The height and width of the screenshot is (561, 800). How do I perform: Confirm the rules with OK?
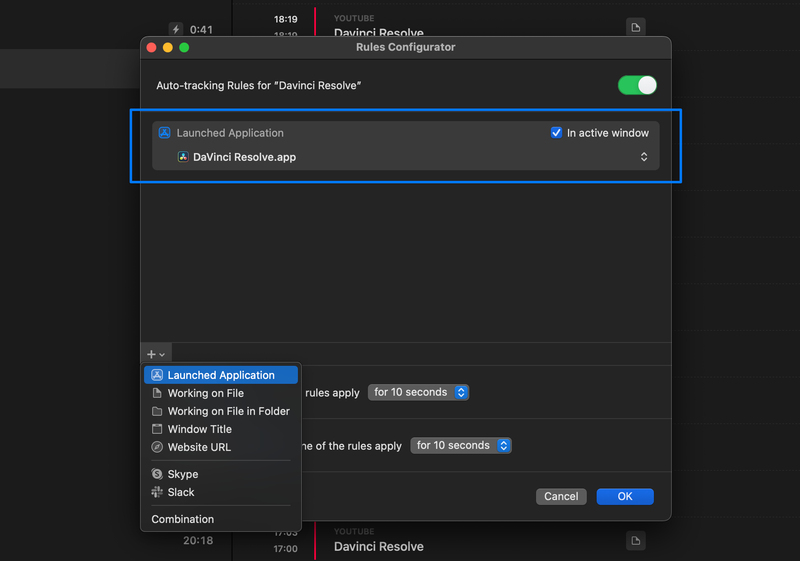click(625, 496)
